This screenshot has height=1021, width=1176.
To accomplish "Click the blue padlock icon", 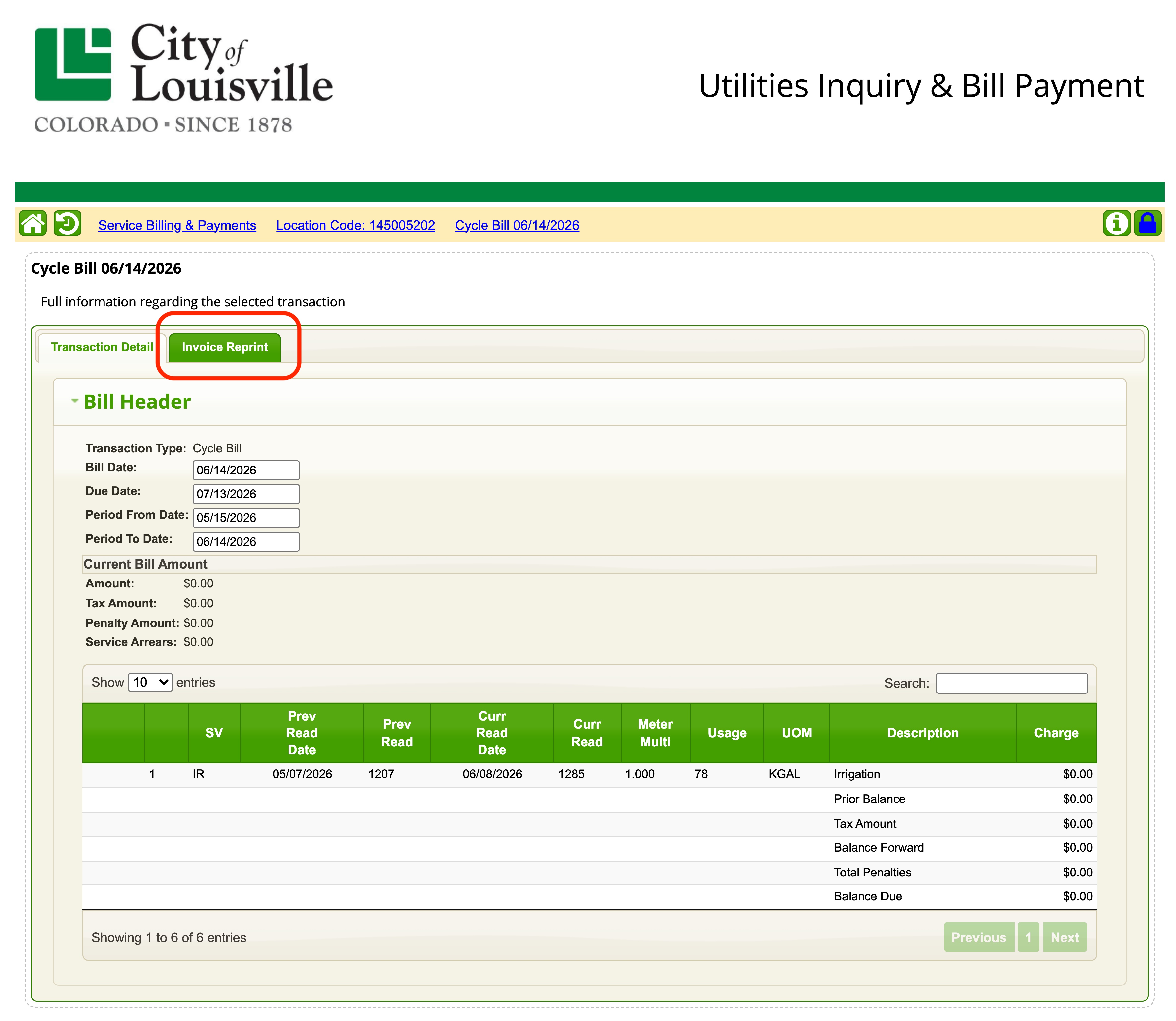I will tap(1147, 223).
